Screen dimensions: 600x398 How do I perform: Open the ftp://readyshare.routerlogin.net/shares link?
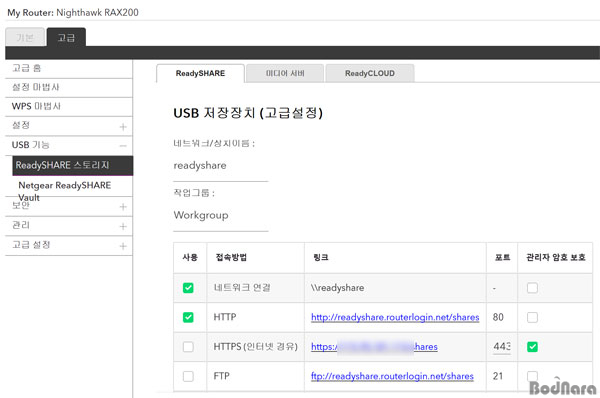click(392, 376)
